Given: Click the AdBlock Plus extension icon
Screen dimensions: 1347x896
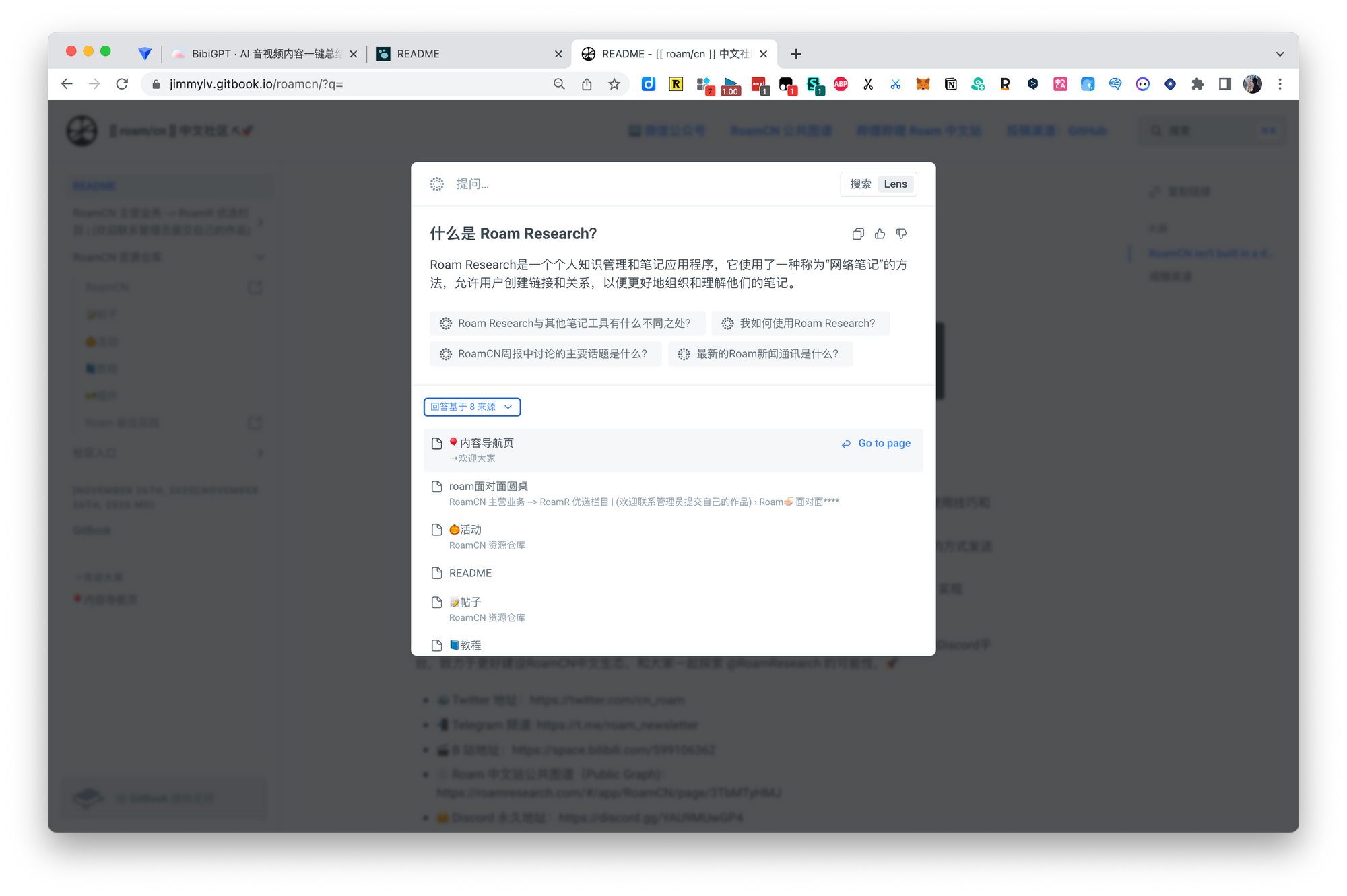Looking at the screenshot, I should tap(841, 84).
